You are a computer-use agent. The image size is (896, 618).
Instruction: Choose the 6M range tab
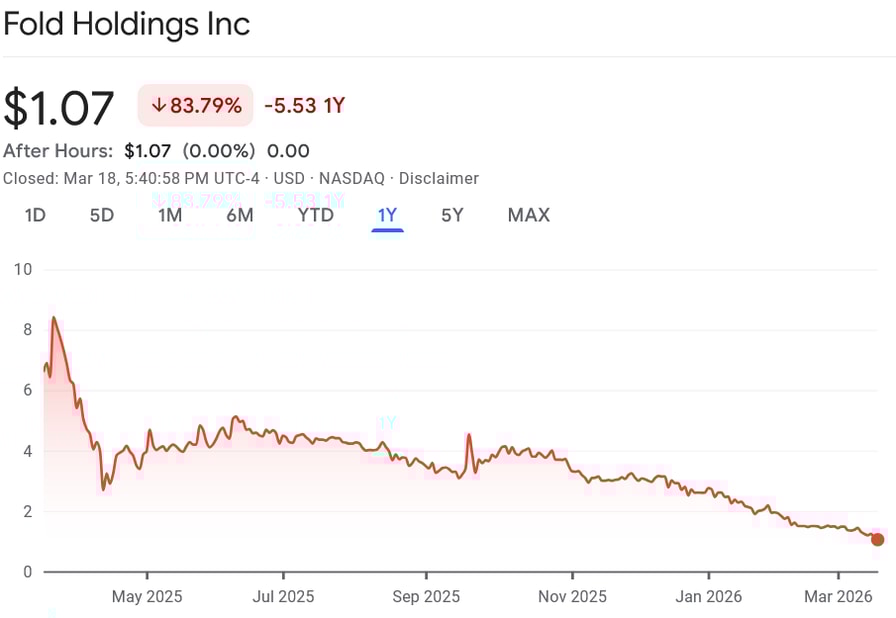pos(240,215)
